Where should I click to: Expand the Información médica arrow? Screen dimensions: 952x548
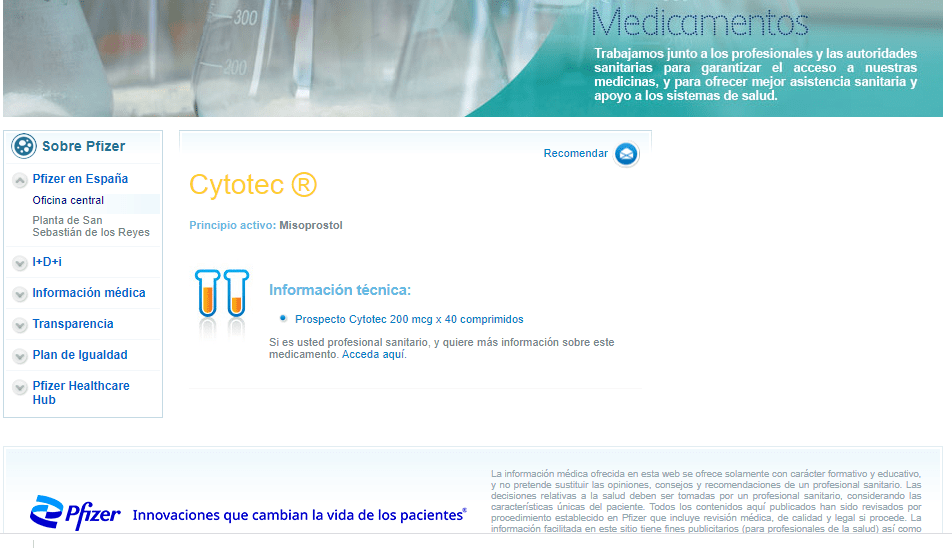20,294
